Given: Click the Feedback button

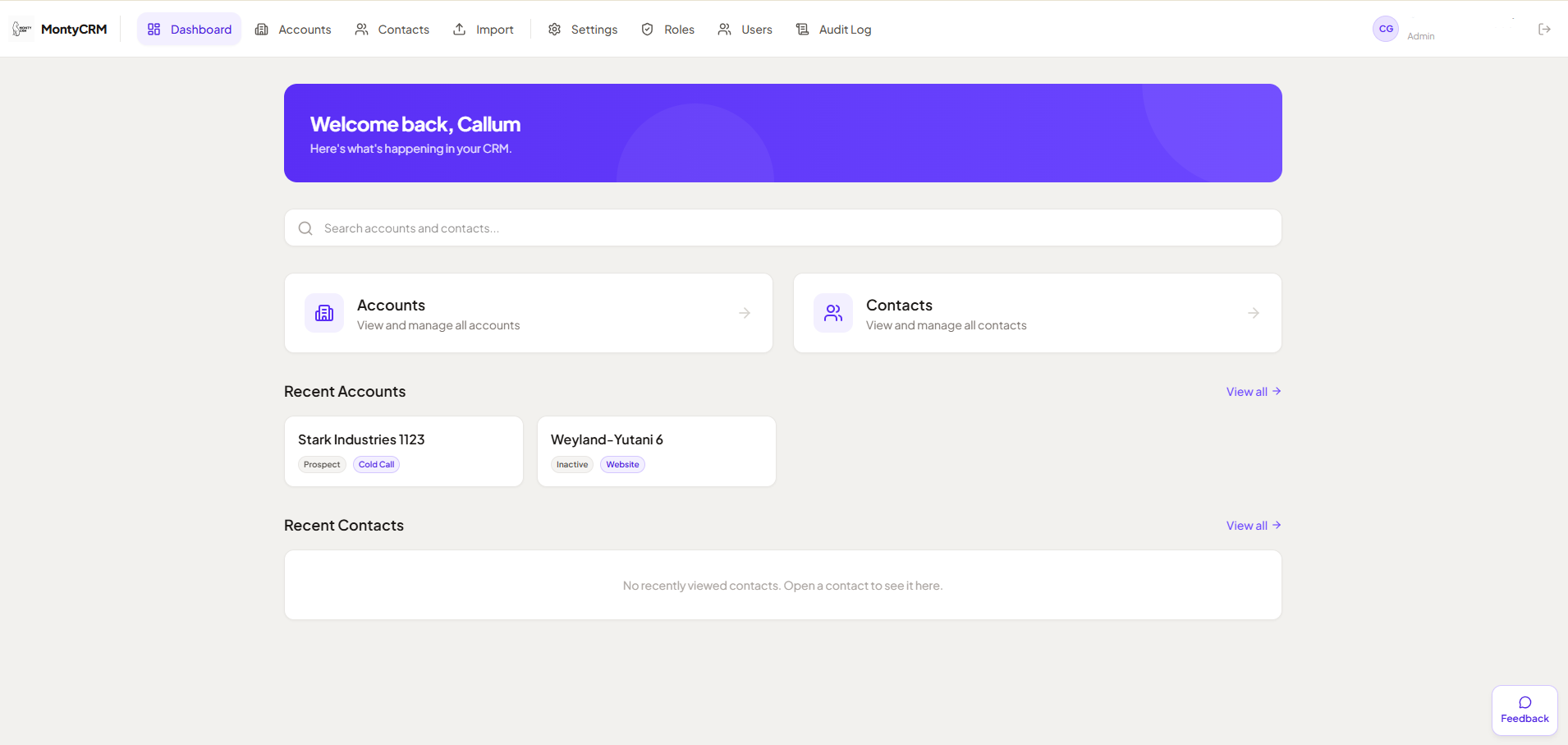Looking at the screenshot, I should point(1523,710).
